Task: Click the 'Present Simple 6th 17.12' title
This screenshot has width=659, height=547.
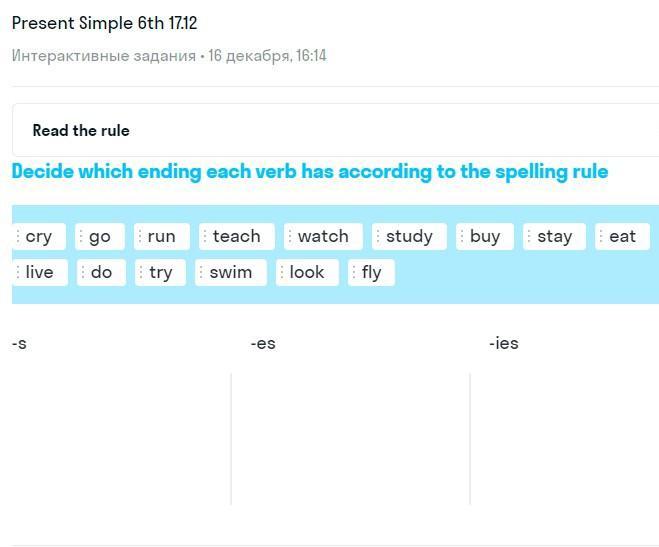Action: tap(104, 23)
